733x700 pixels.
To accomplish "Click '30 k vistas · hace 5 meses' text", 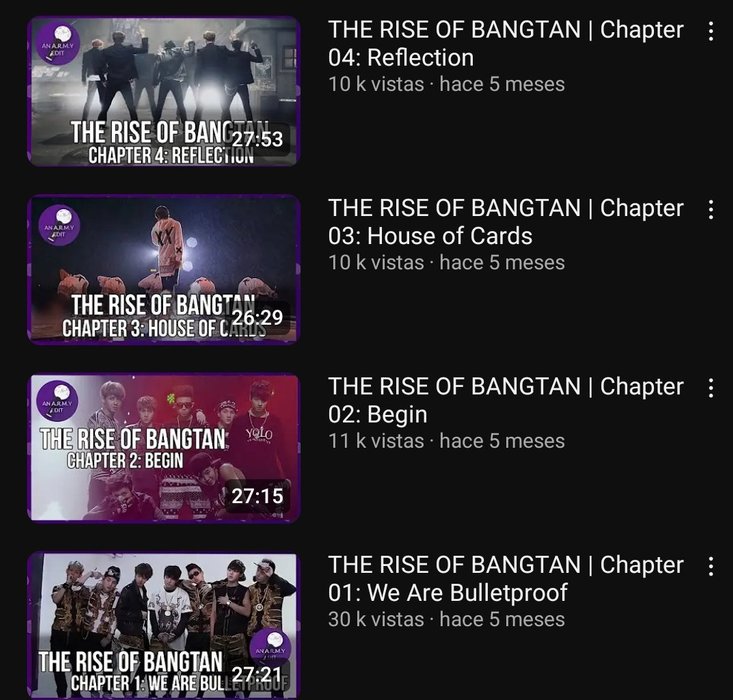I will point(446,619).
